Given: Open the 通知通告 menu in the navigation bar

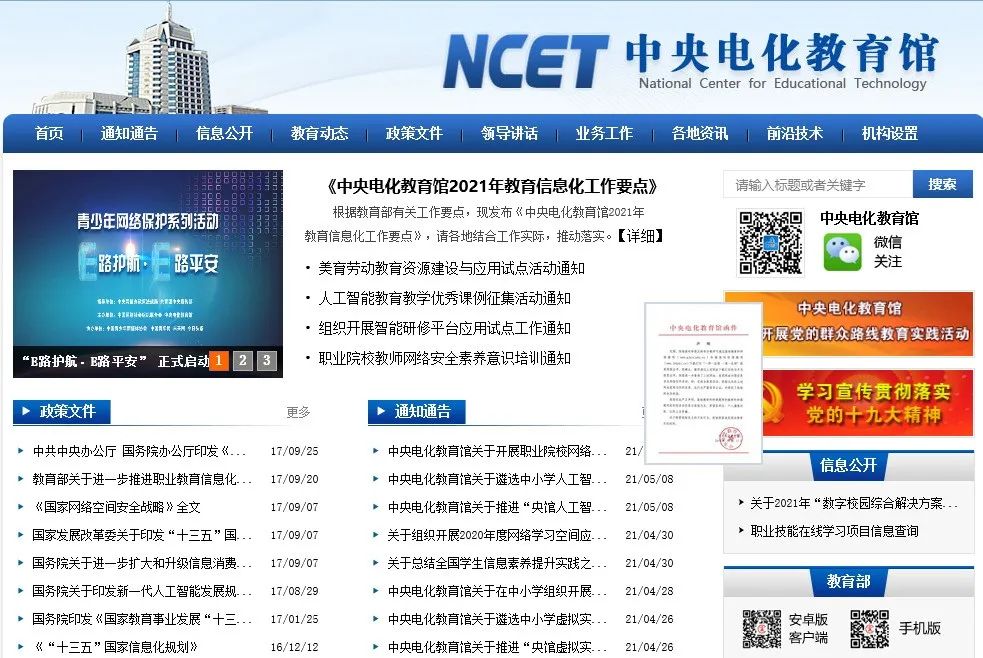Looking at the screenshot, I should point(129,133).
